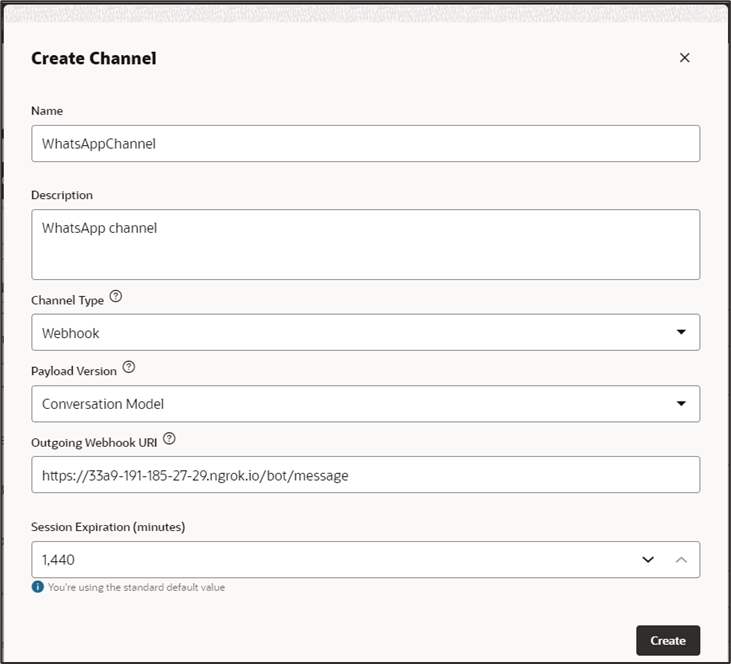
Task: Increase session expiration with up chevron
Action: [681, 560]
